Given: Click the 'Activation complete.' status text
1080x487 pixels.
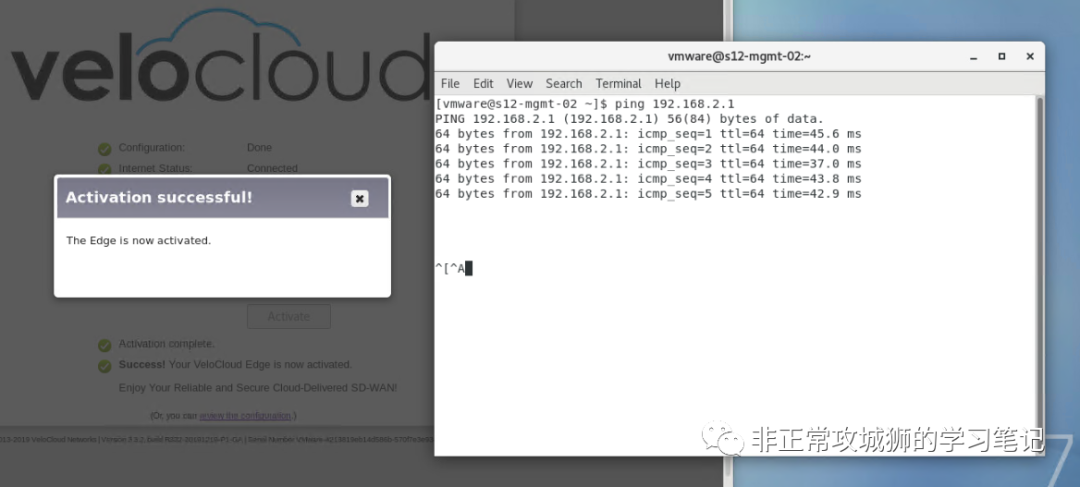Looking at the screenshot, I should [167, 344].
